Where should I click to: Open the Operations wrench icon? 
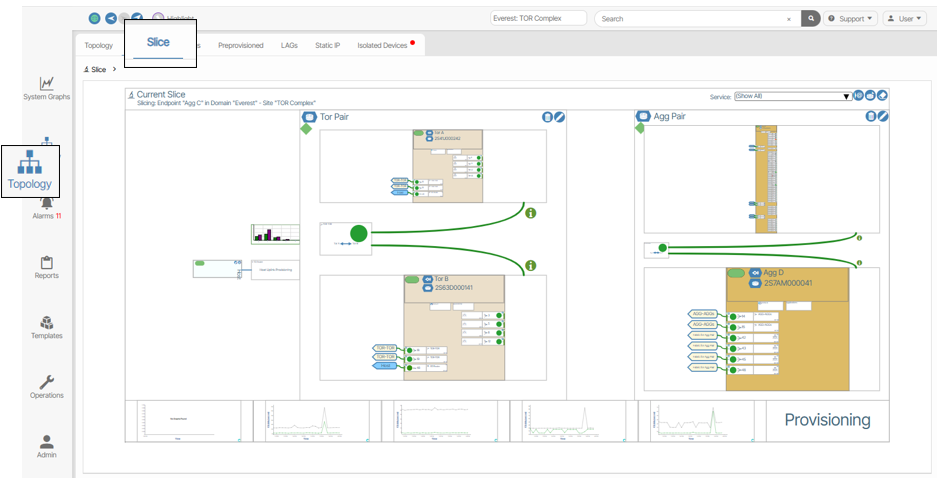pos(46,387)
